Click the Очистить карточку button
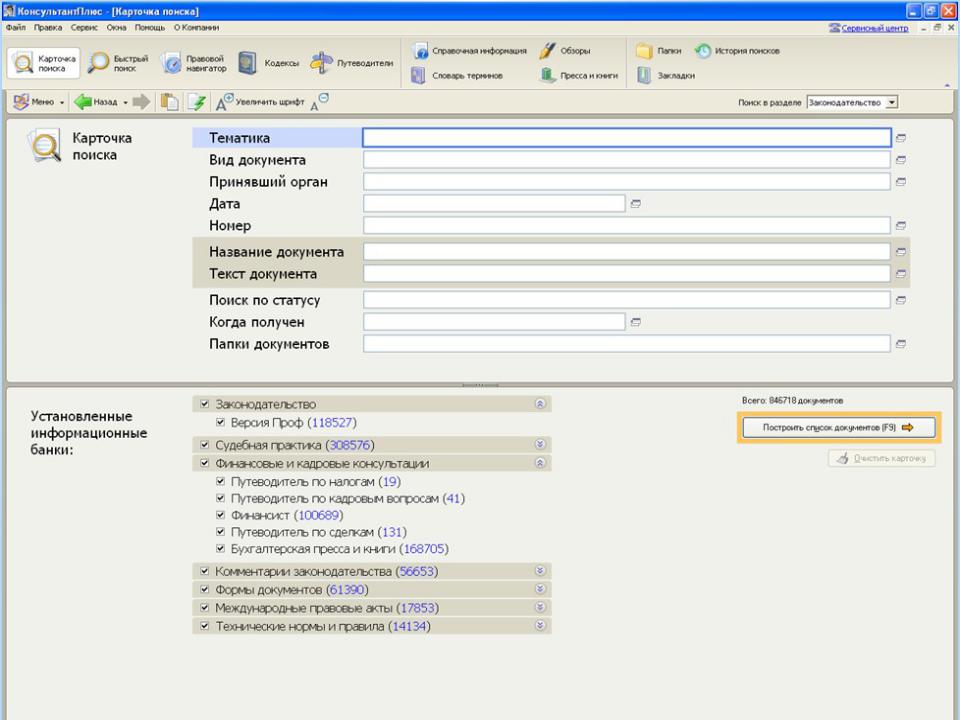This screenshot has width=960, height=720. coord(882,458)
